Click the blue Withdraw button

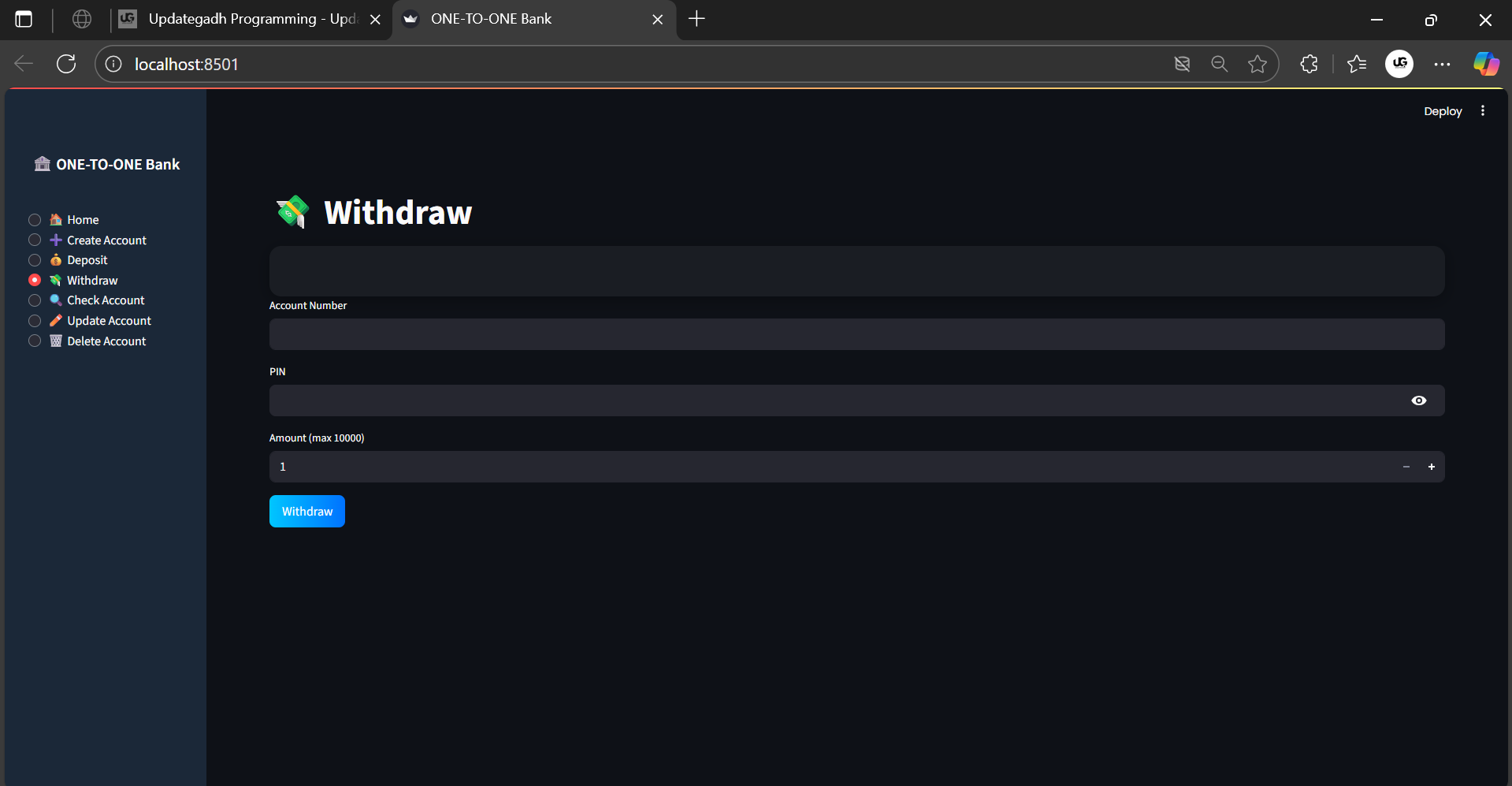tap(307, 512)
